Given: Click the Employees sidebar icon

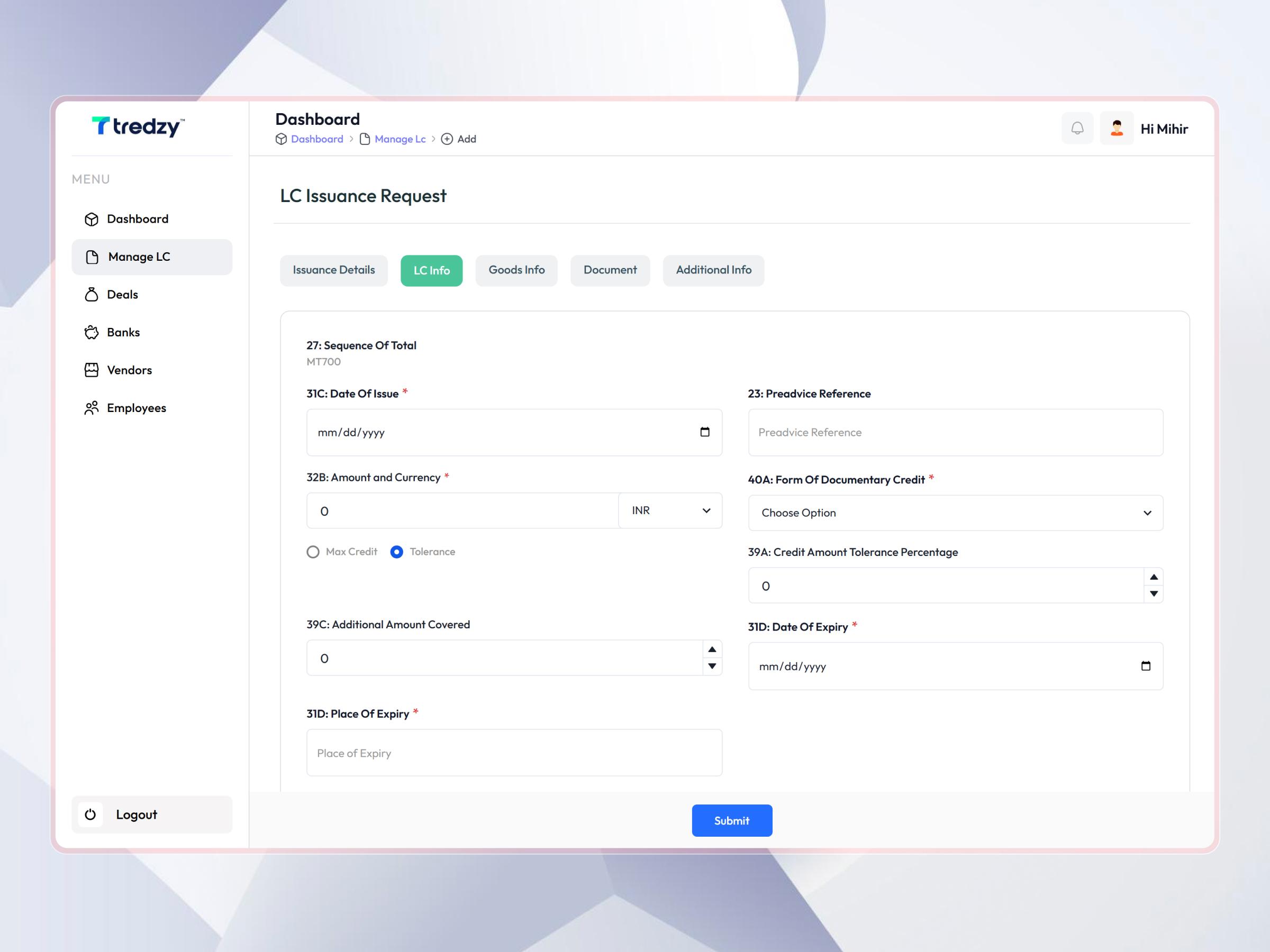Looking at the screenshot, I should tap(92, 408).
